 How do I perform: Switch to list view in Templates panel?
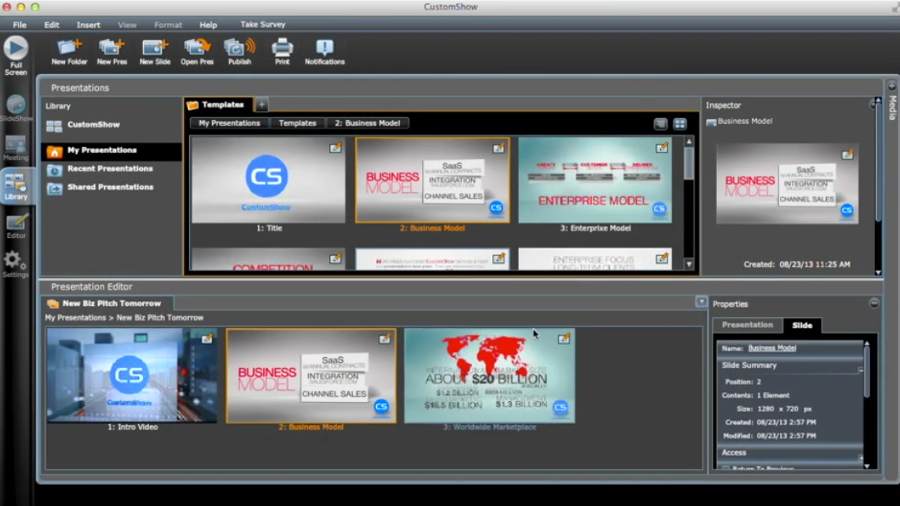click(x=661, y=124)
